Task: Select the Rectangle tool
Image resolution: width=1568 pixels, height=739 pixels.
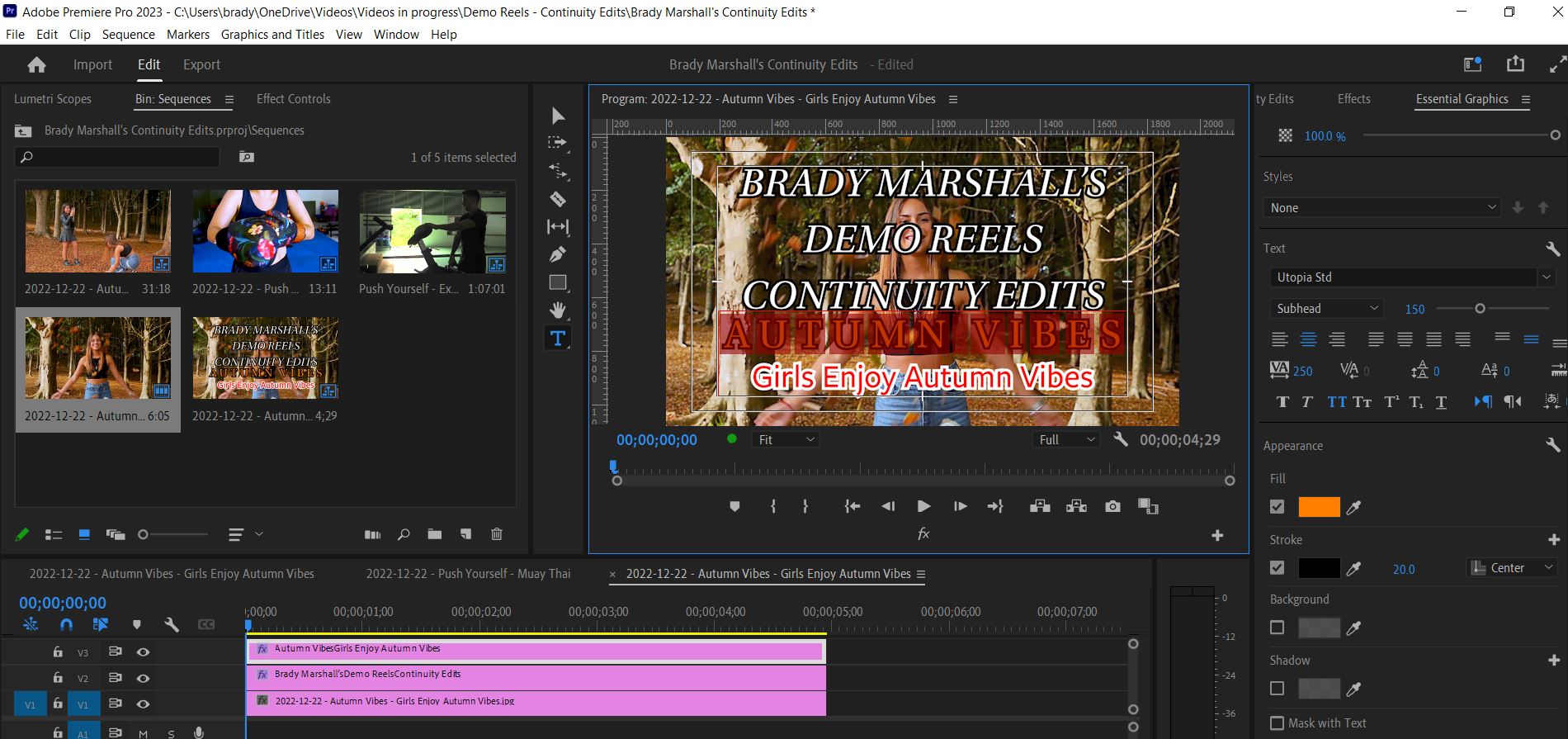Action: [x=558, y=282]
